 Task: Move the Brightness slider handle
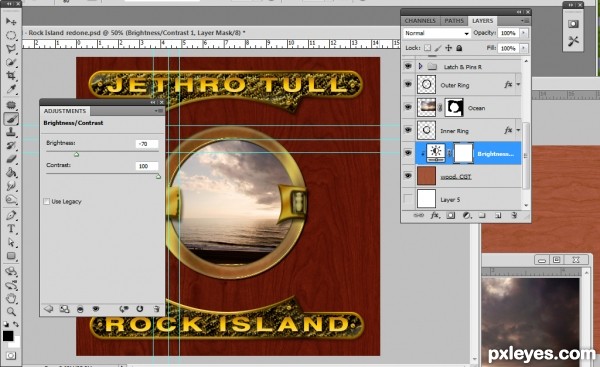(x=77, y=154)
